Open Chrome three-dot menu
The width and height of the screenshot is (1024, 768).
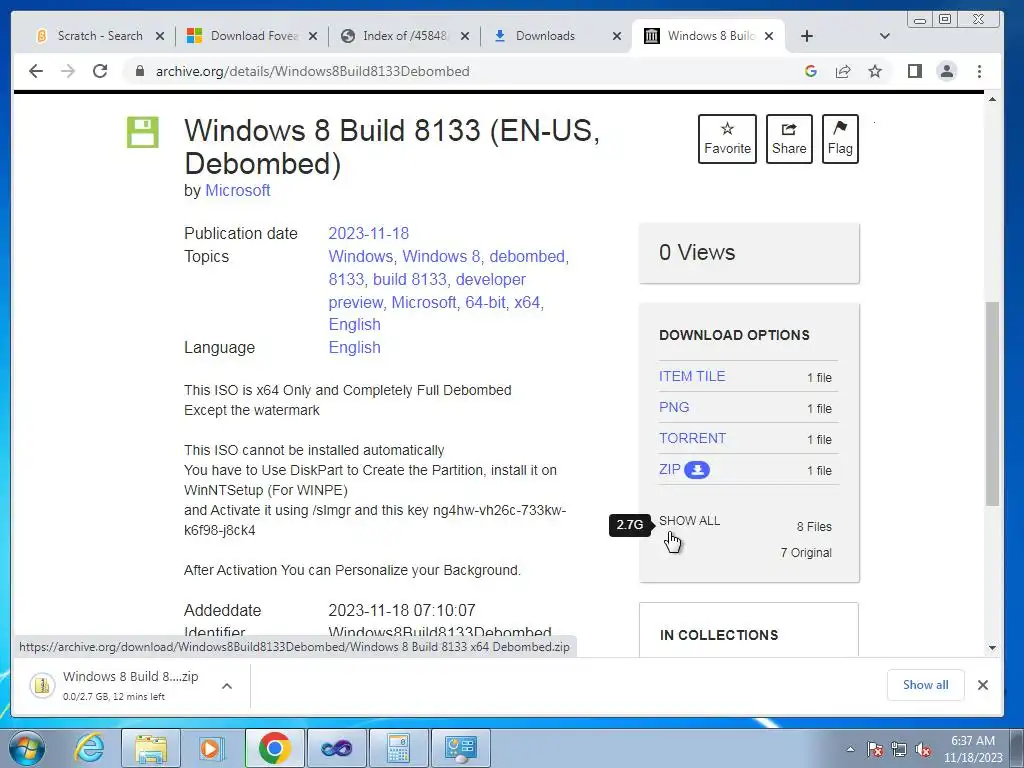979,71
